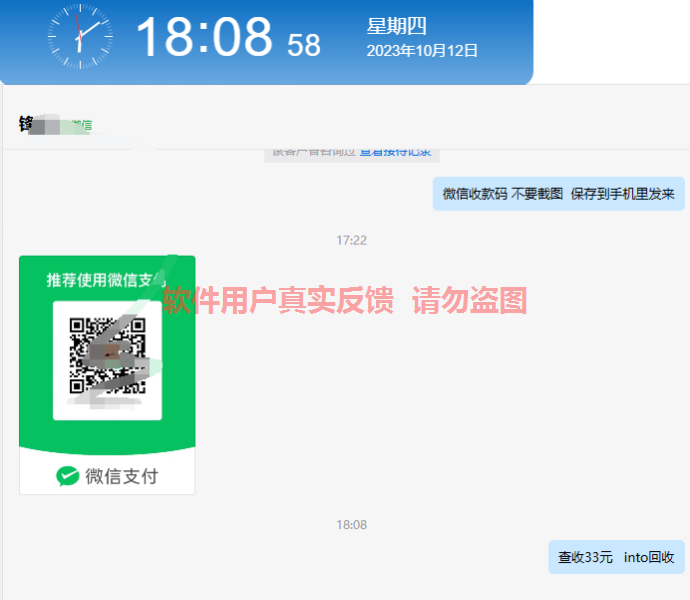Click the 微信支付 label below QR code
Screen dimensions: 690x600
121,476
